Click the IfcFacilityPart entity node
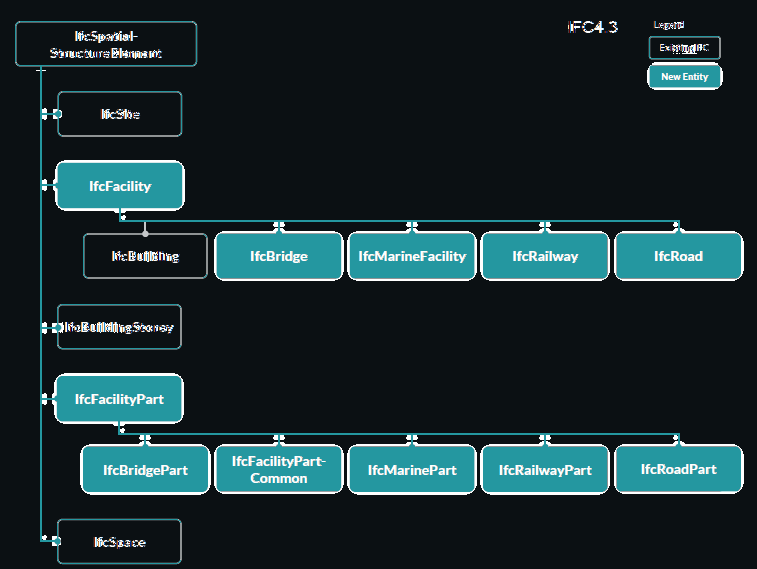 coord(119,399)
